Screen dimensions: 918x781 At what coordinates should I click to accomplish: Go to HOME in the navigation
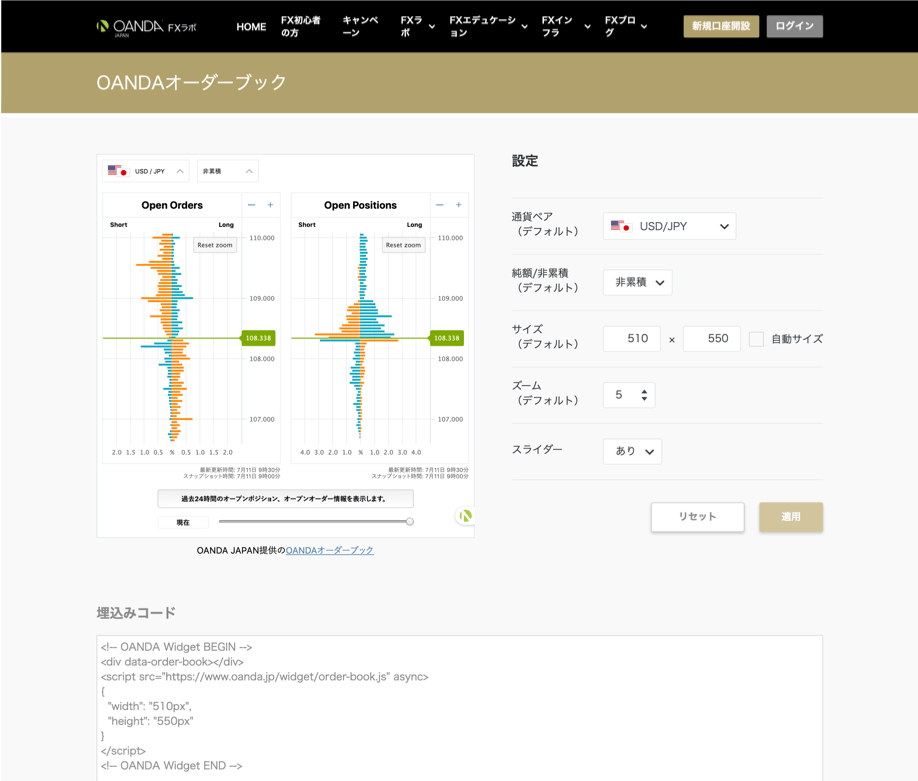tap(251, 27)
